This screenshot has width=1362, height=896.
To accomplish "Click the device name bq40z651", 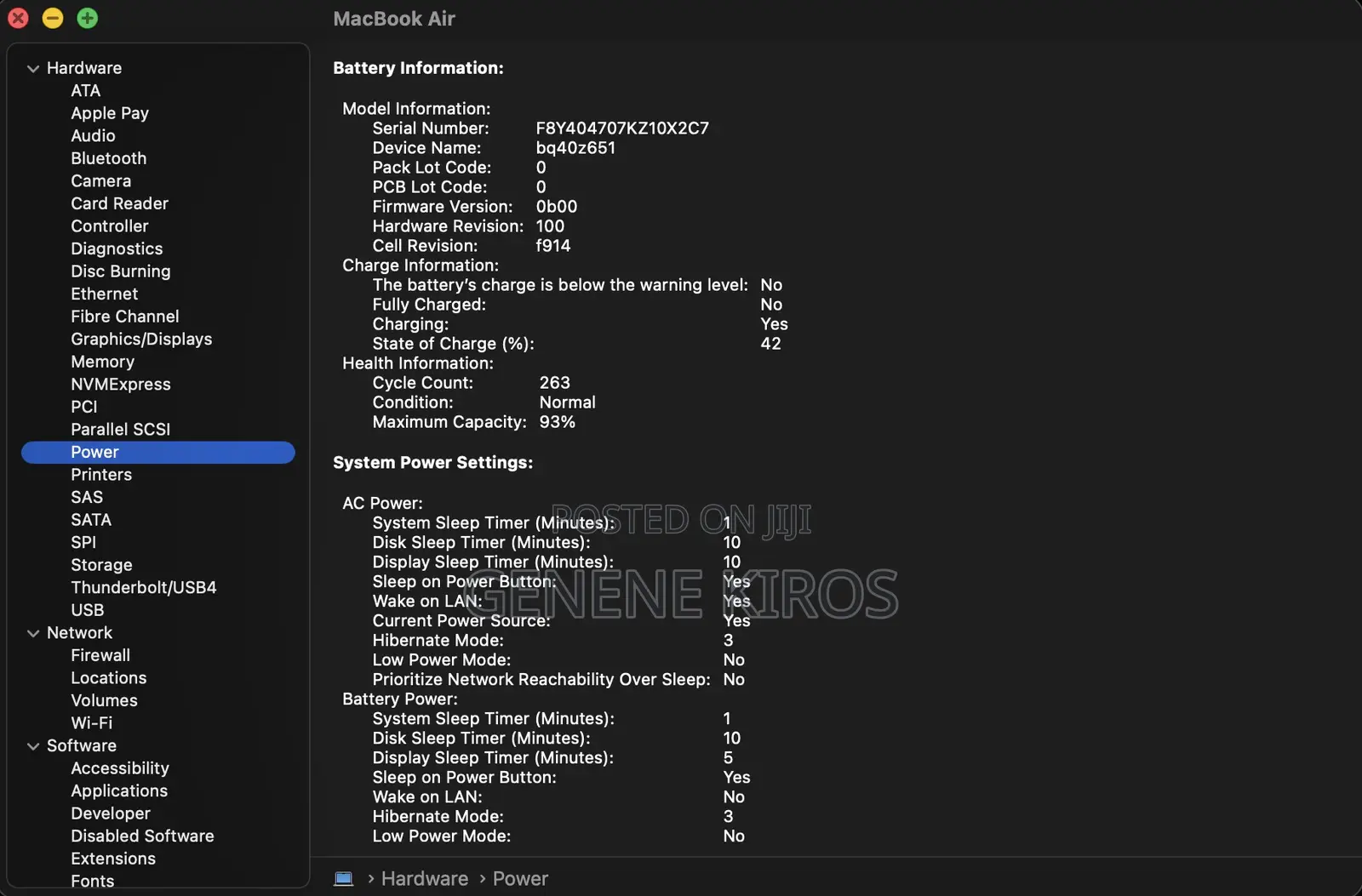I will coord(575,148).
